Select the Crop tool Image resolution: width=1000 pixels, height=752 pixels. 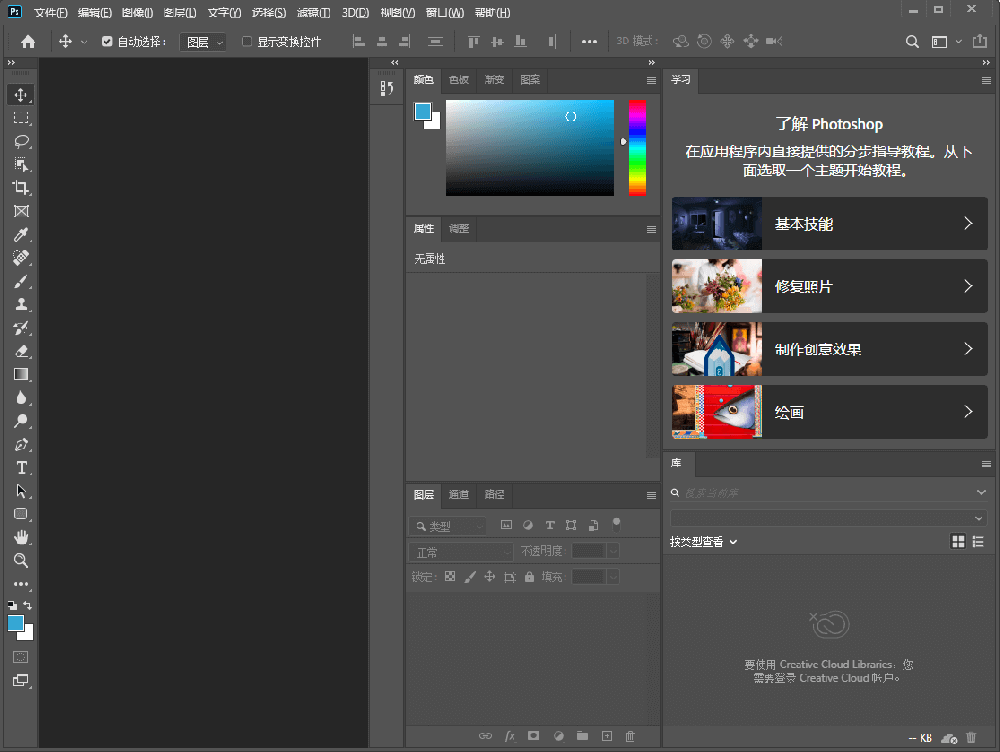(x=21, y=188)
